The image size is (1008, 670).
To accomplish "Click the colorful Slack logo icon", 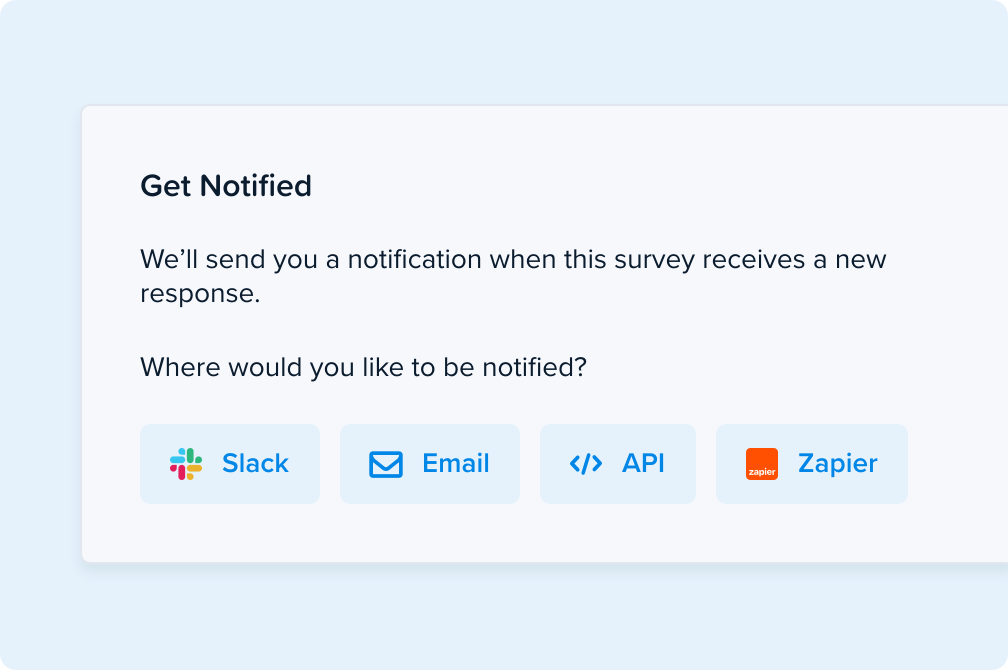I will tap(186, 464).
